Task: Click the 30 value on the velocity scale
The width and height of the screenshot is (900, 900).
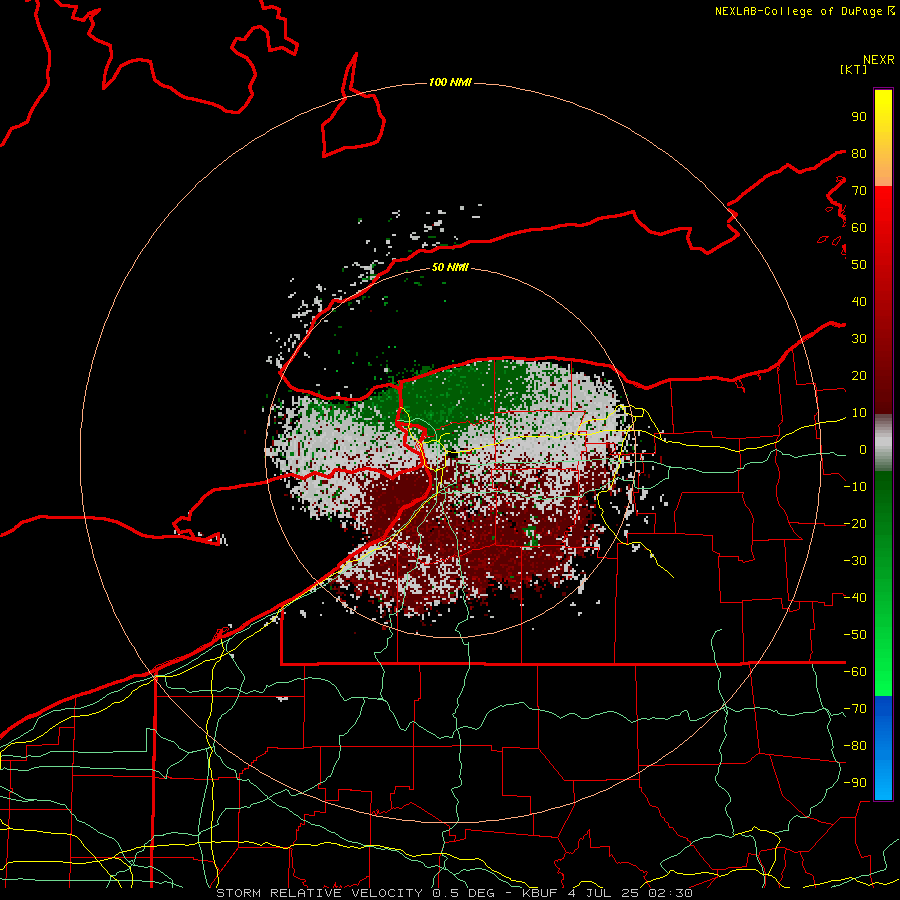Action: [x=859, y=339]
